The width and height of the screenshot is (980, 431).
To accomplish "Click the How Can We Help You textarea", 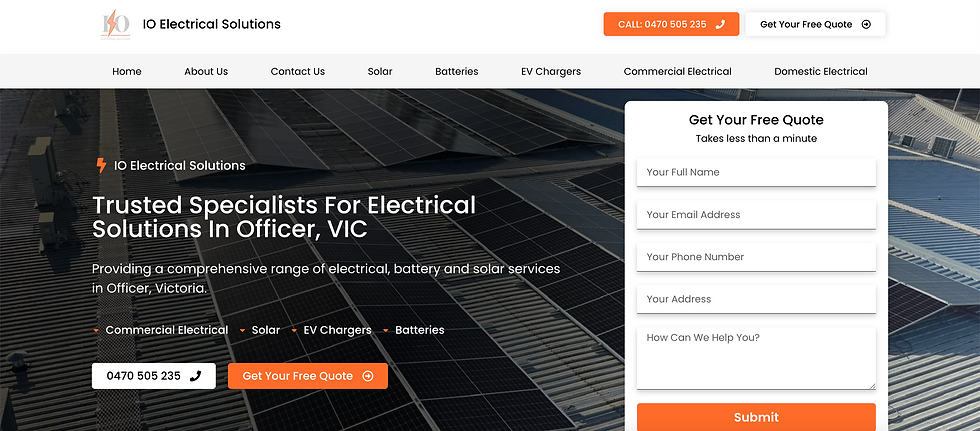I will [756, 359].
